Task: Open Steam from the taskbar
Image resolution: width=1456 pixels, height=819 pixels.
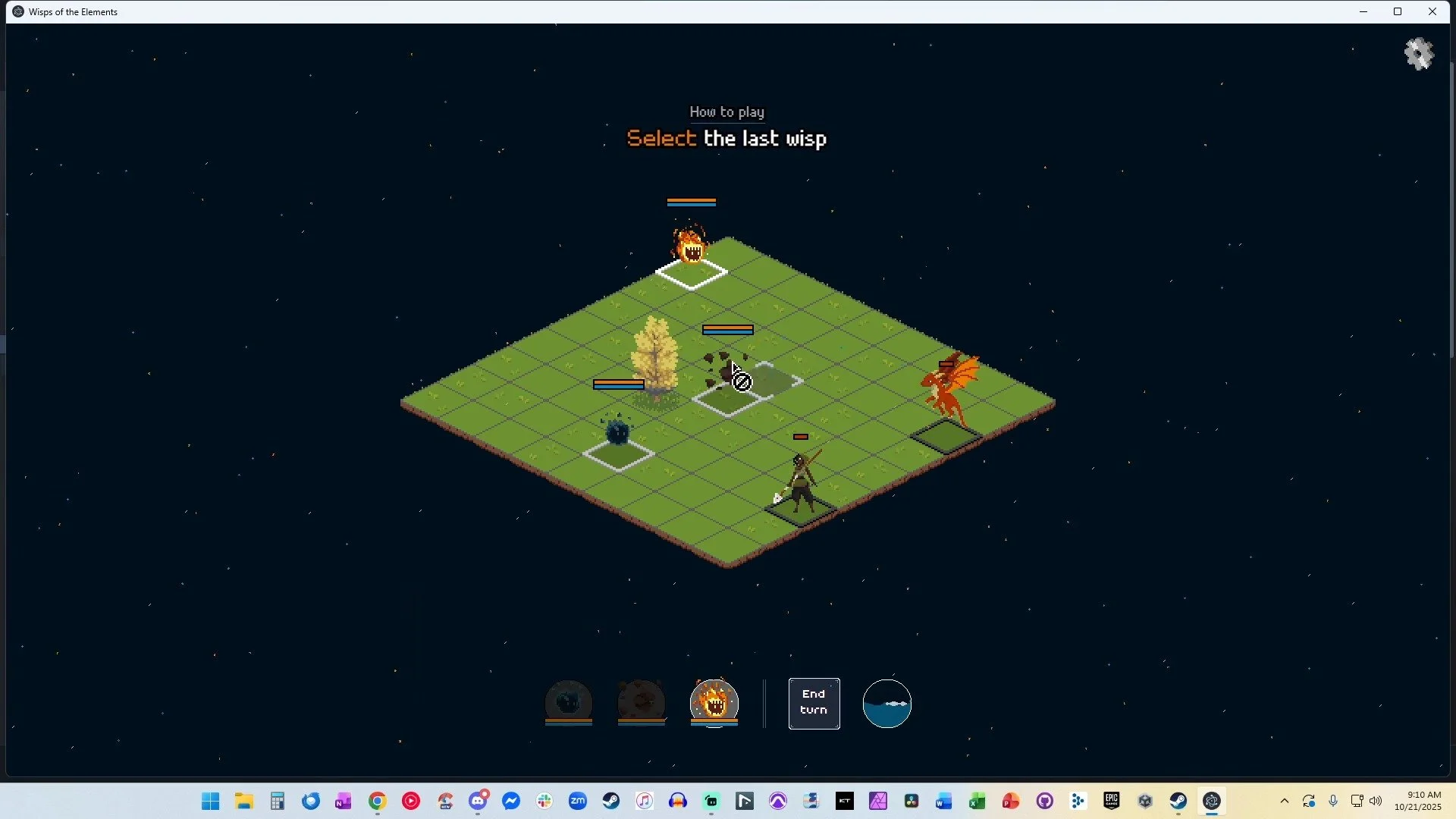Action: pyautogui.click(x=610, y=801)
